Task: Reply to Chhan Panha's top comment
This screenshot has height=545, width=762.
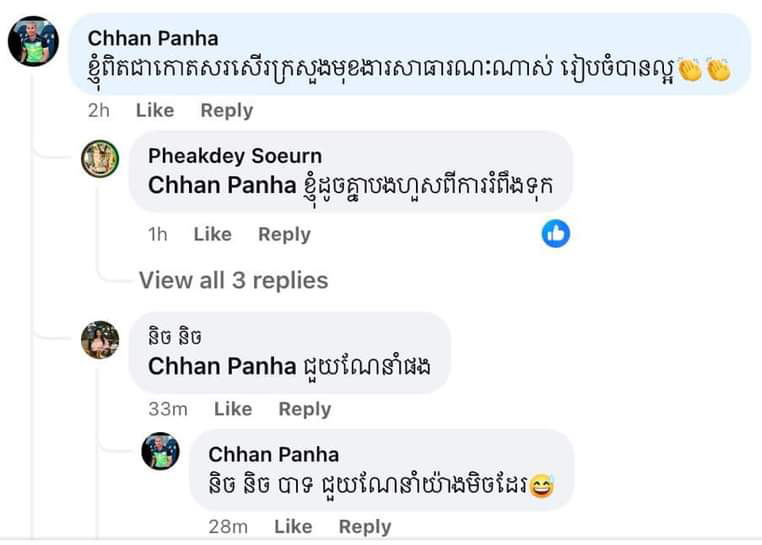Action: click(226, 110)
